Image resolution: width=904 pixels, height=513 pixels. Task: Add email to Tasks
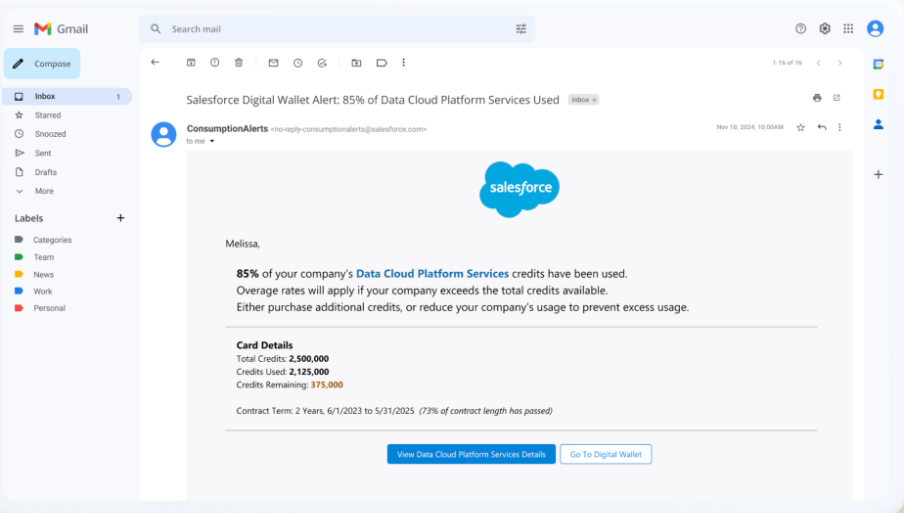[322, 63]
